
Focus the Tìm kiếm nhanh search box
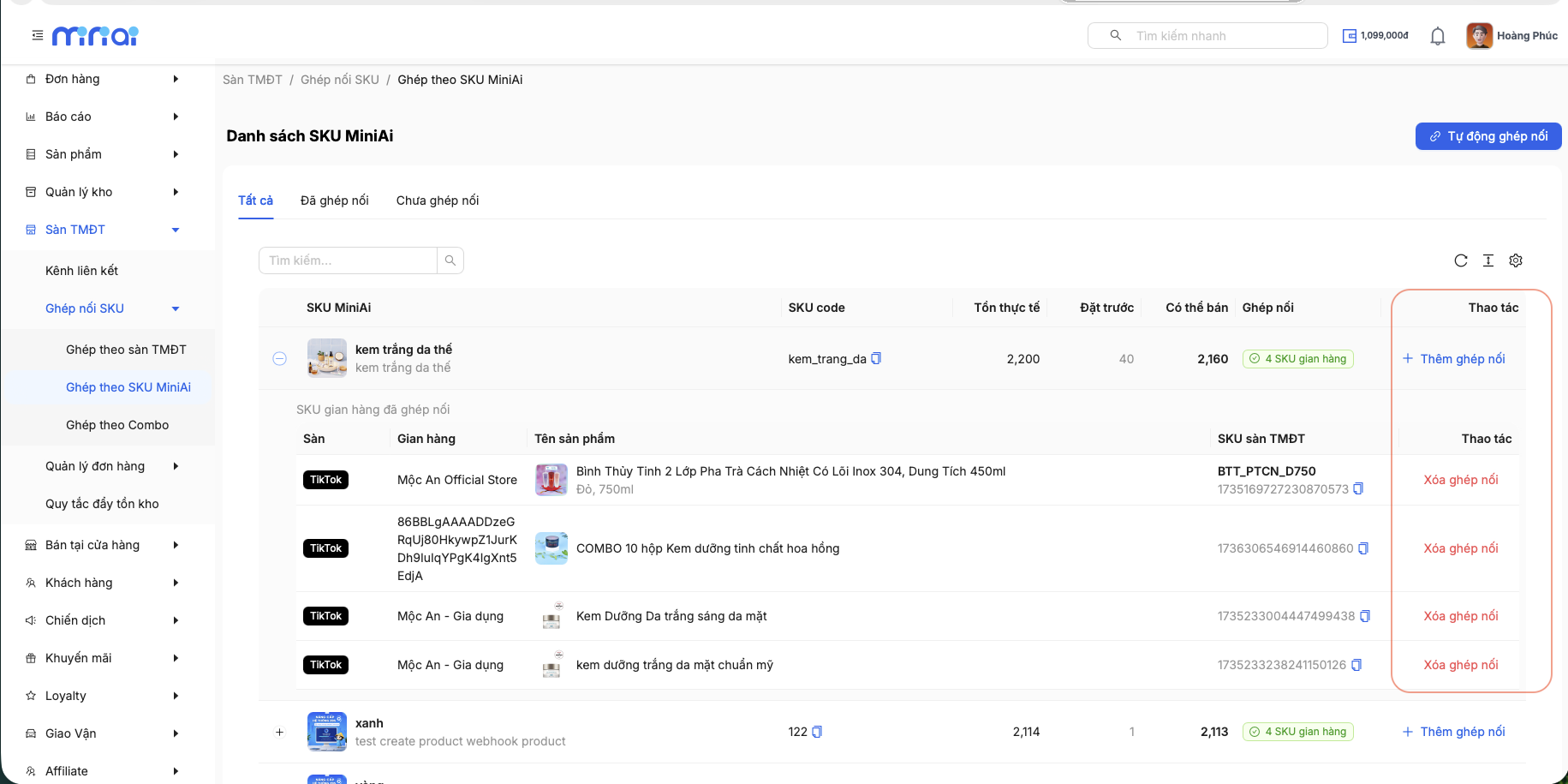tap(1207, 35)
